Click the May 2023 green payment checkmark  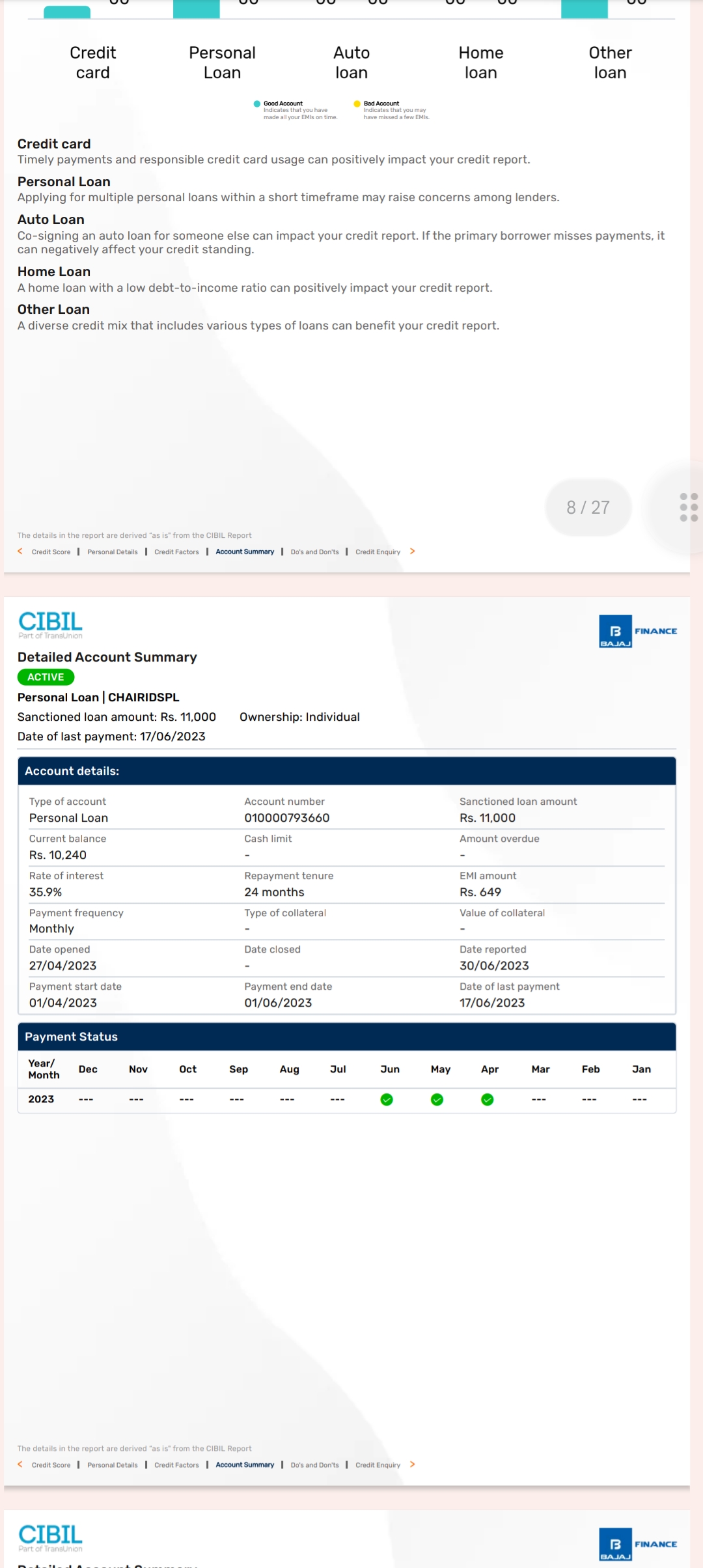[x=437, y=1100]
